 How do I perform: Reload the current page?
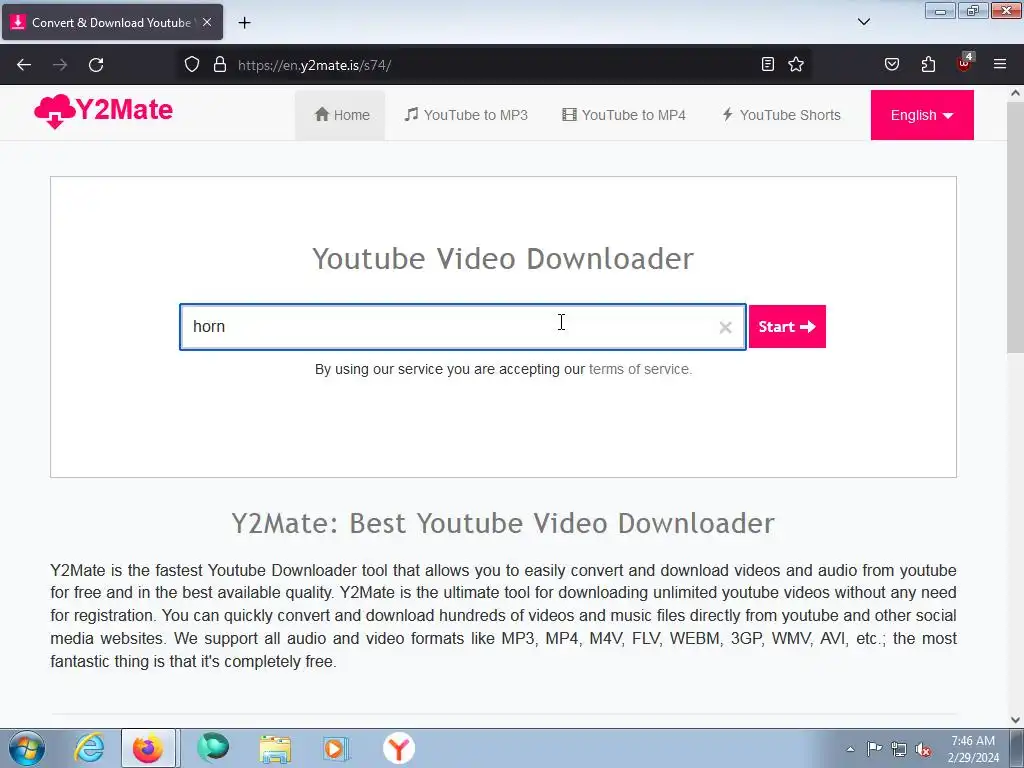(96, 65)
